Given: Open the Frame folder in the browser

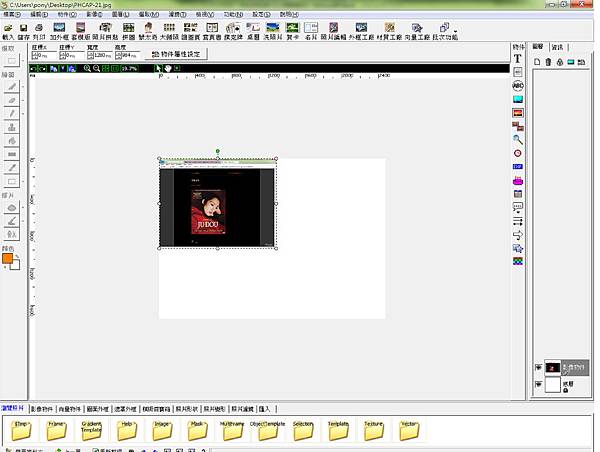Looking at the screenshot, I should 56,431.
